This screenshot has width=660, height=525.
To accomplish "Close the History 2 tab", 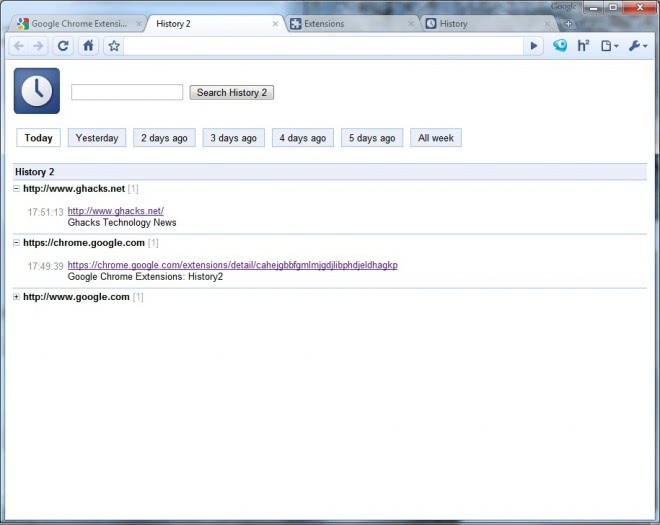I will pyautogui.click(x=275, y=24).
